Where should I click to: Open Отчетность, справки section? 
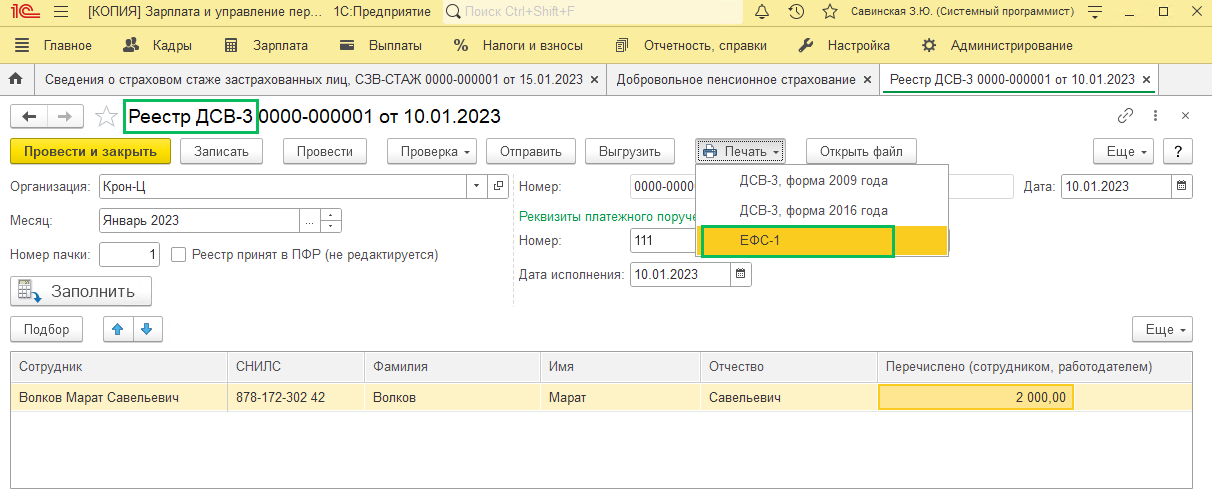pyautogui.click(x=692, y=45)
